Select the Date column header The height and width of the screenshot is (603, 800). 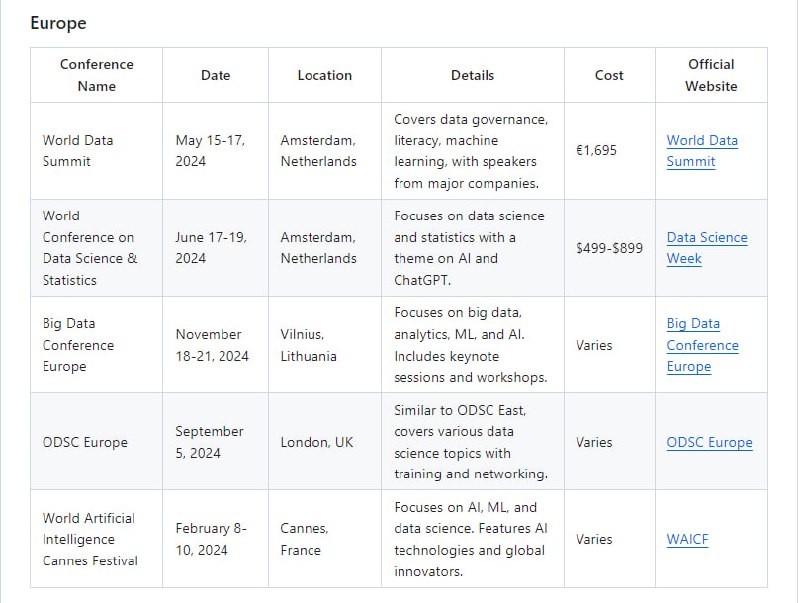click(215, 75)
